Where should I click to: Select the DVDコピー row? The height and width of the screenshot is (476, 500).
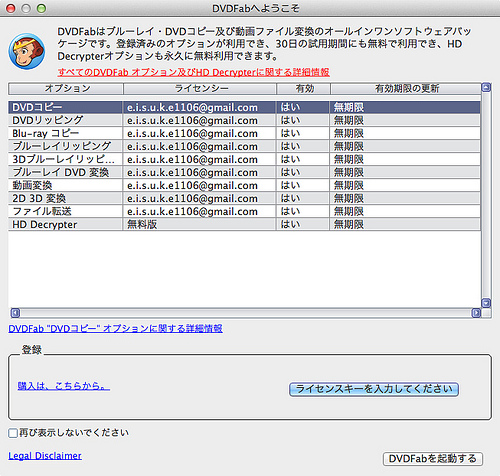tap(244, 107)
